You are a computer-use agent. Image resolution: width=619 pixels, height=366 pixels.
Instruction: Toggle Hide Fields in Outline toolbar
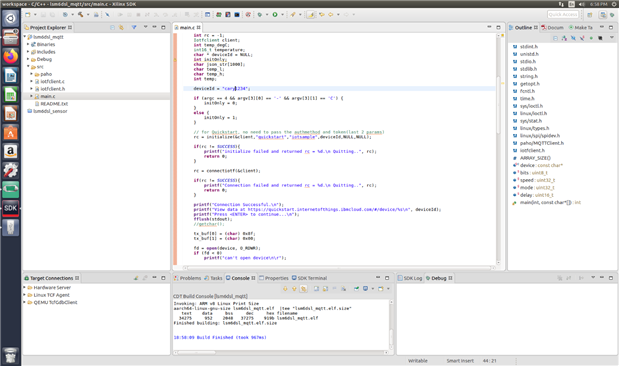tap(573, 38)
